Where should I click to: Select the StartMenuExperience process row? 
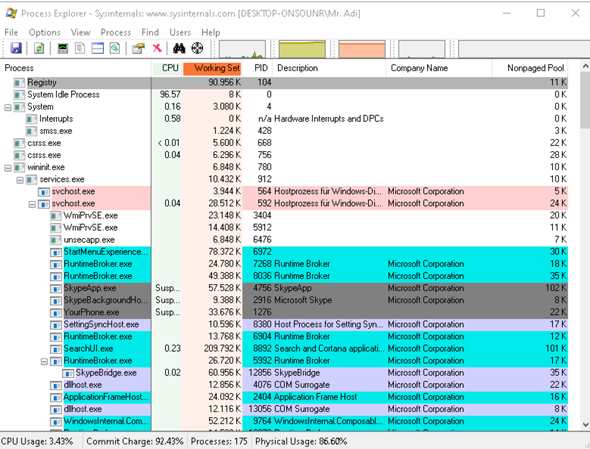point(284,252)
